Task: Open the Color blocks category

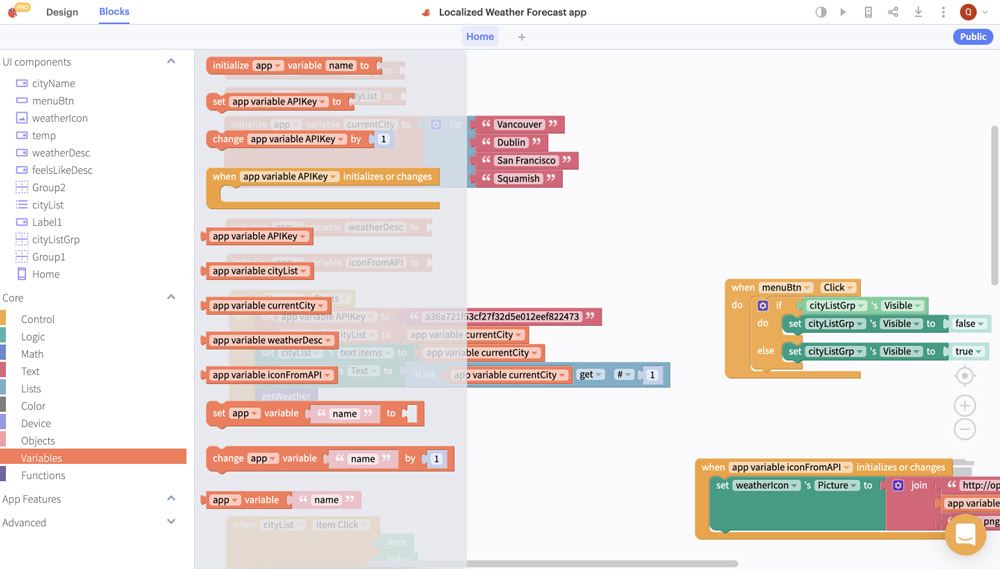Action: (x=33, y=406)
